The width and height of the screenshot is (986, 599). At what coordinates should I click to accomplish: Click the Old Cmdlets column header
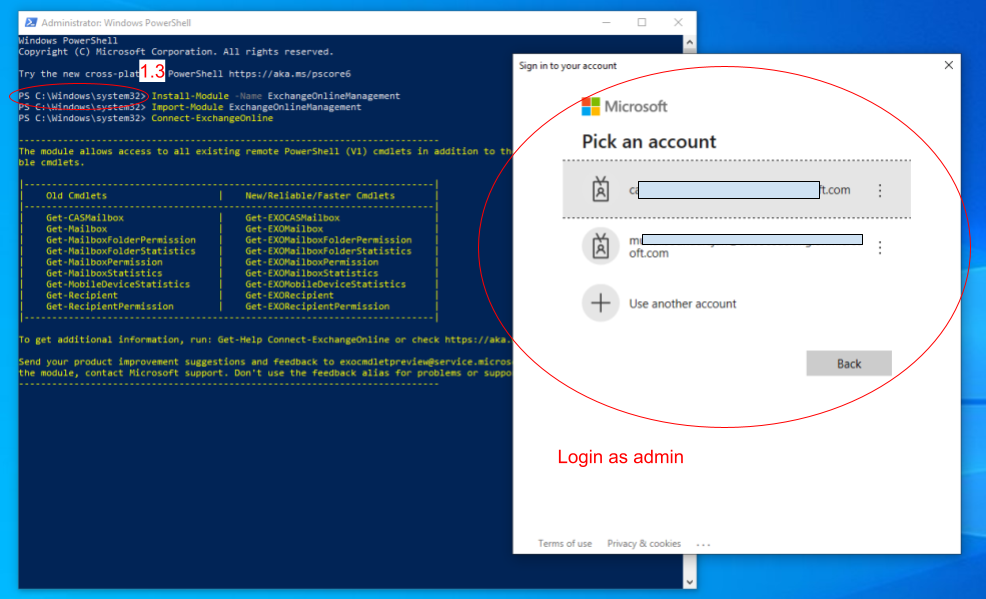tap(76, 196)
